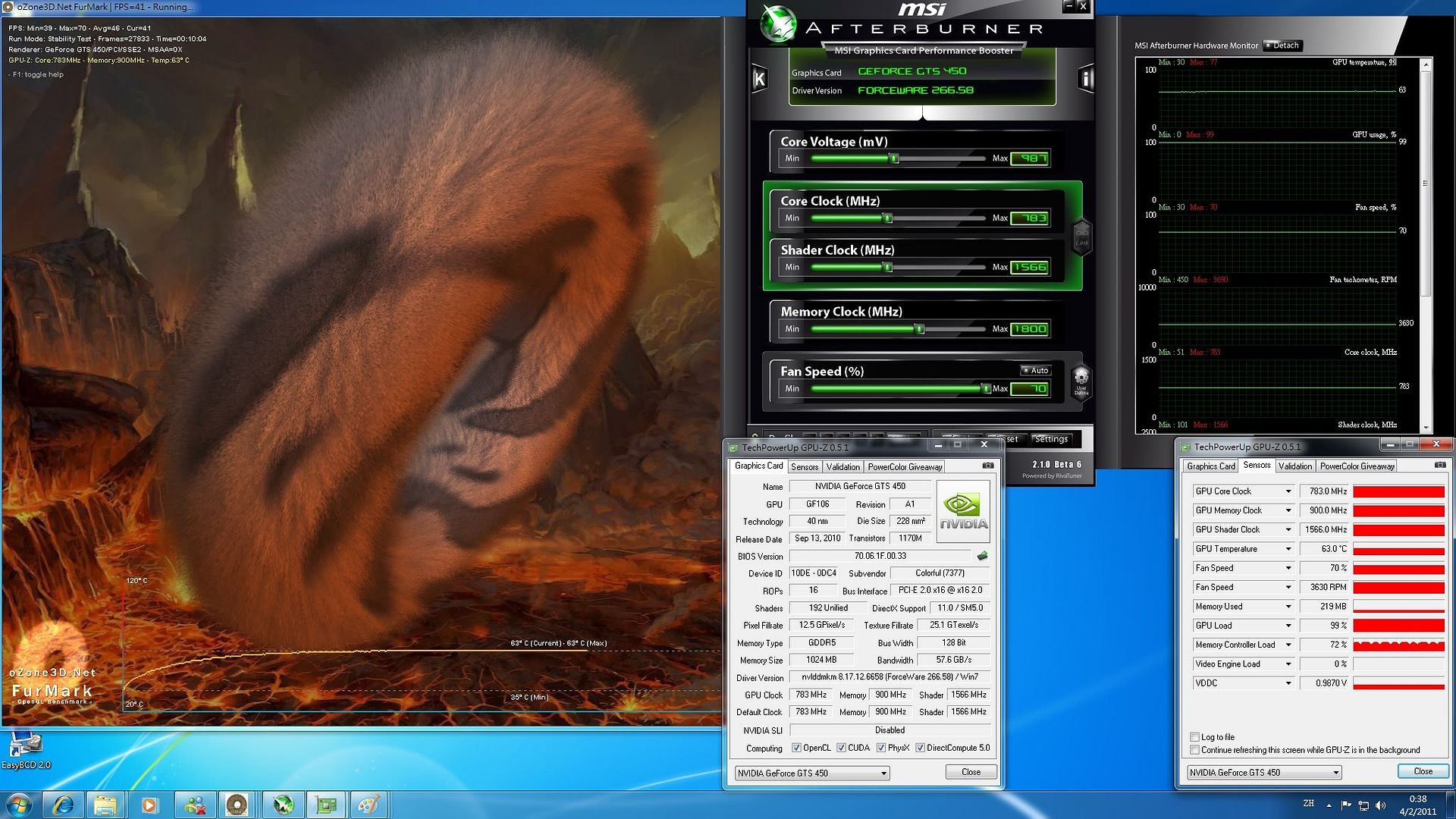Open Windows Live Messenger taskbar icon
The height and width of the screenshot is (819, 1456).
pos(195,805)
